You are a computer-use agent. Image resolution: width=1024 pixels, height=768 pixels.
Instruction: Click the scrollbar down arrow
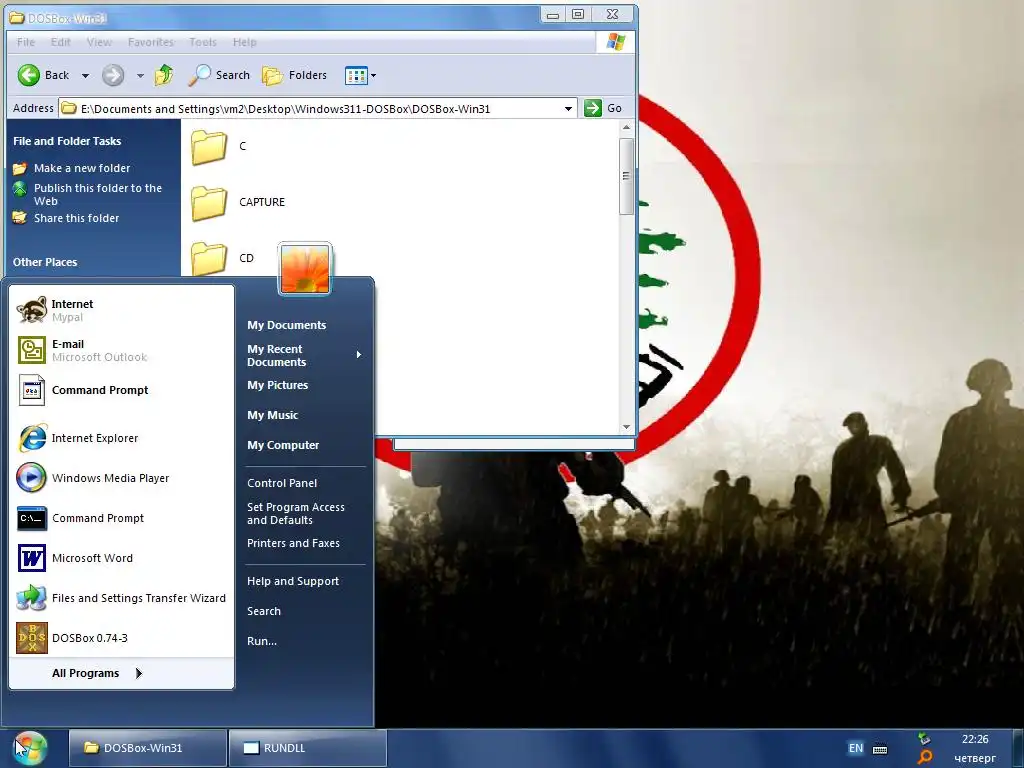click(x=626, y=426)
